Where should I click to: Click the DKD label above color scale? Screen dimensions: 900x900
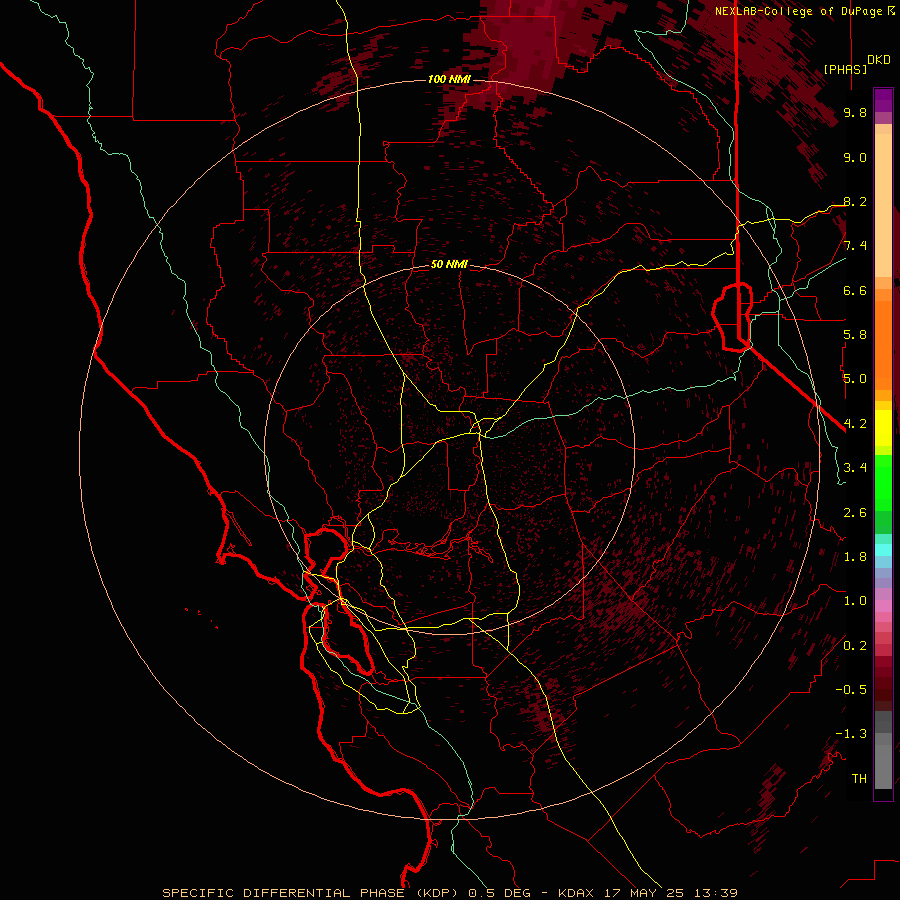coord(879,60)
